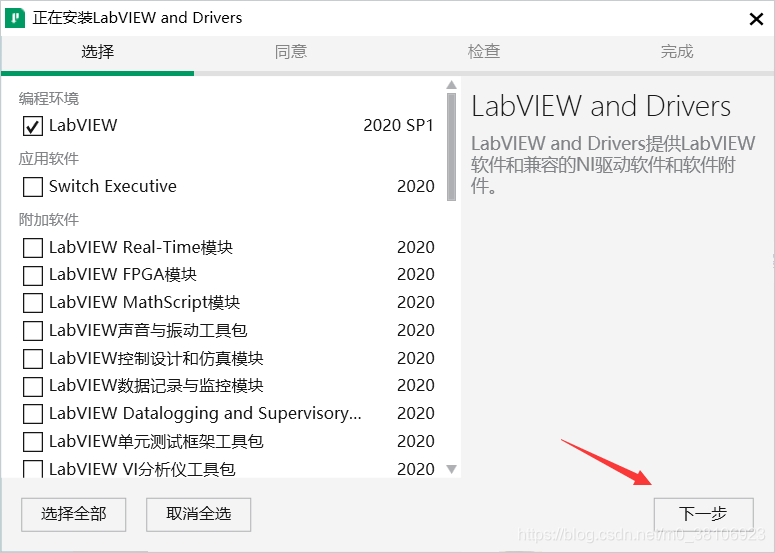
Task: Click the LabVIEW MathScript模块 label
Action: [144, 302]
